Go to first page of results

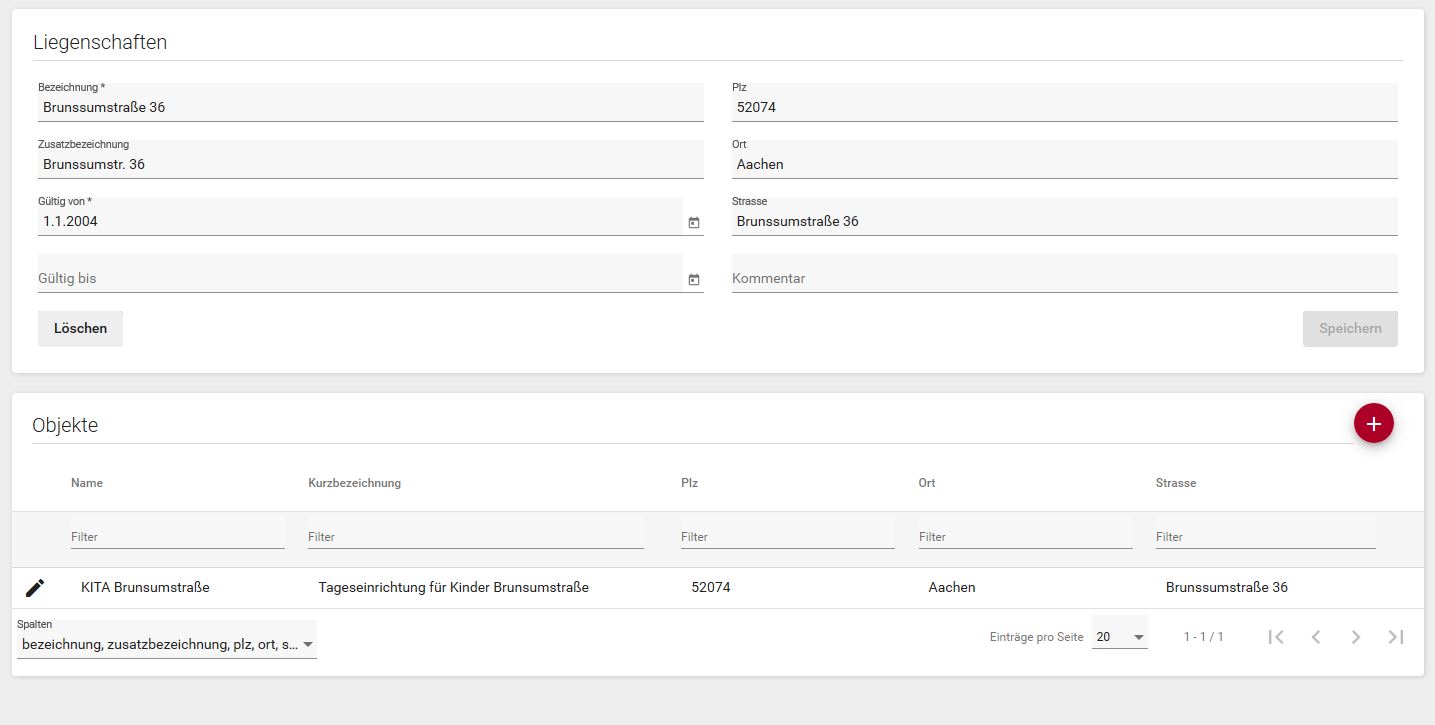(1276, 637)
